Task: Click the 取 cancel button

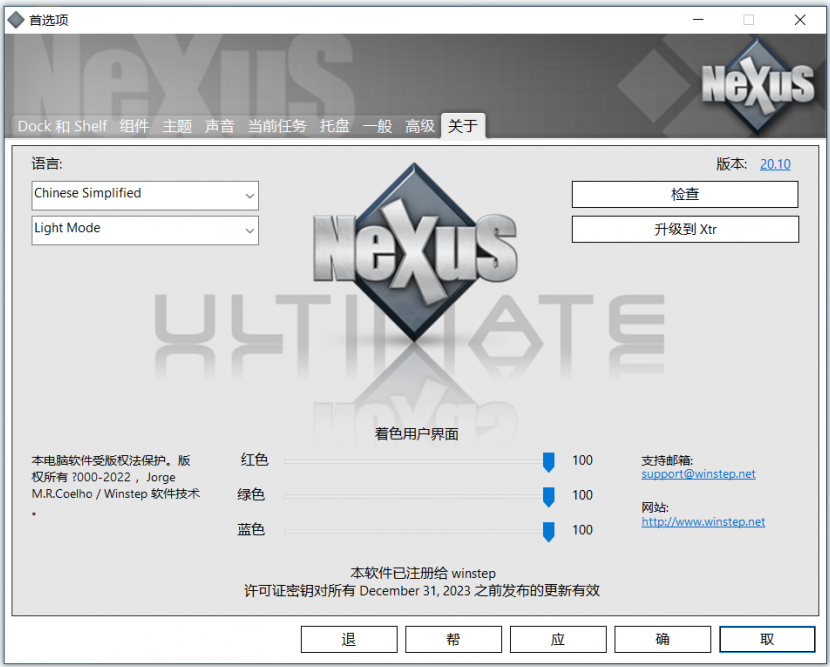Action: click(767, 639)
